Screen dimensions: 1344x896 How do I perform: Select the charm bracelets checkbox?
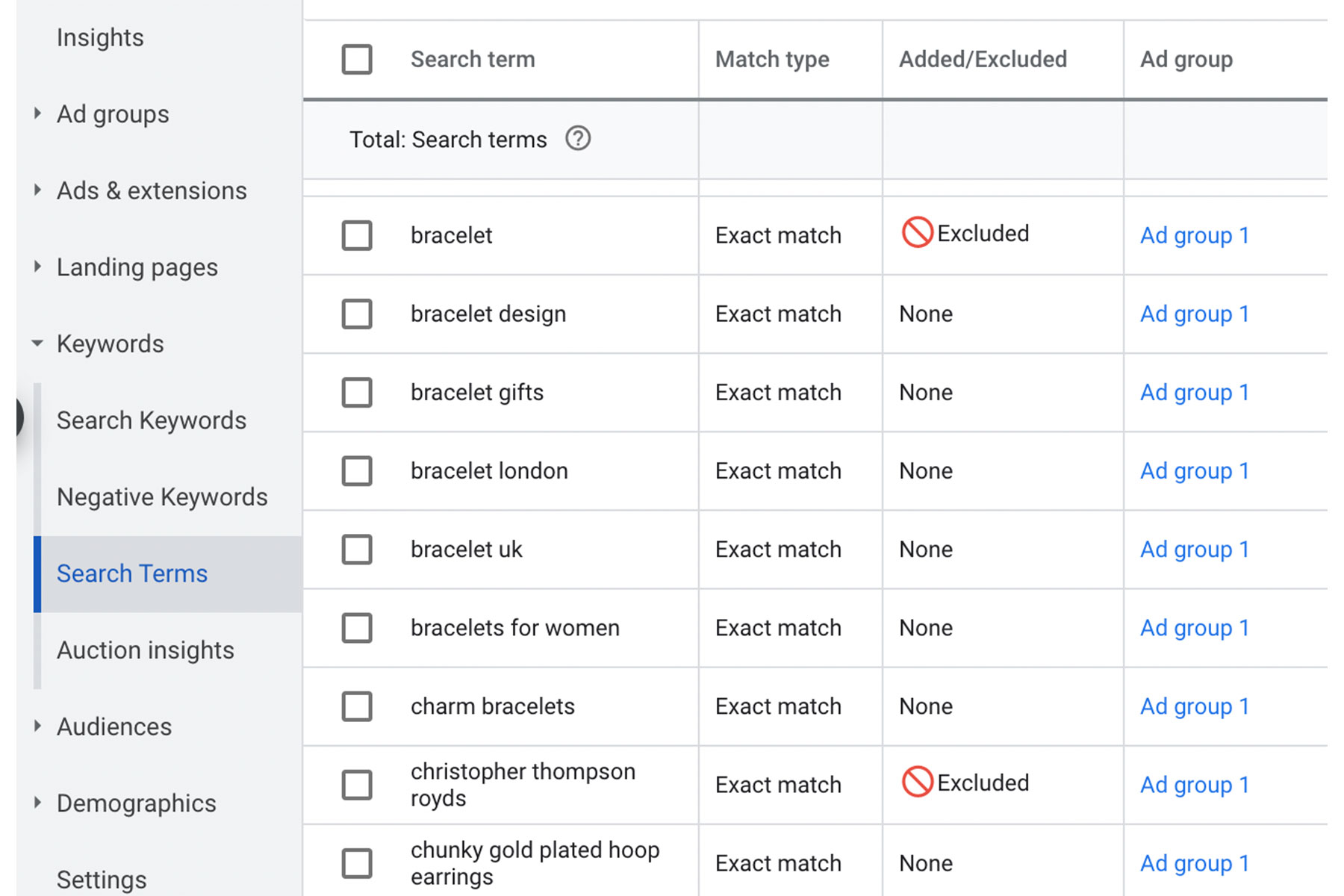[357, 706]
